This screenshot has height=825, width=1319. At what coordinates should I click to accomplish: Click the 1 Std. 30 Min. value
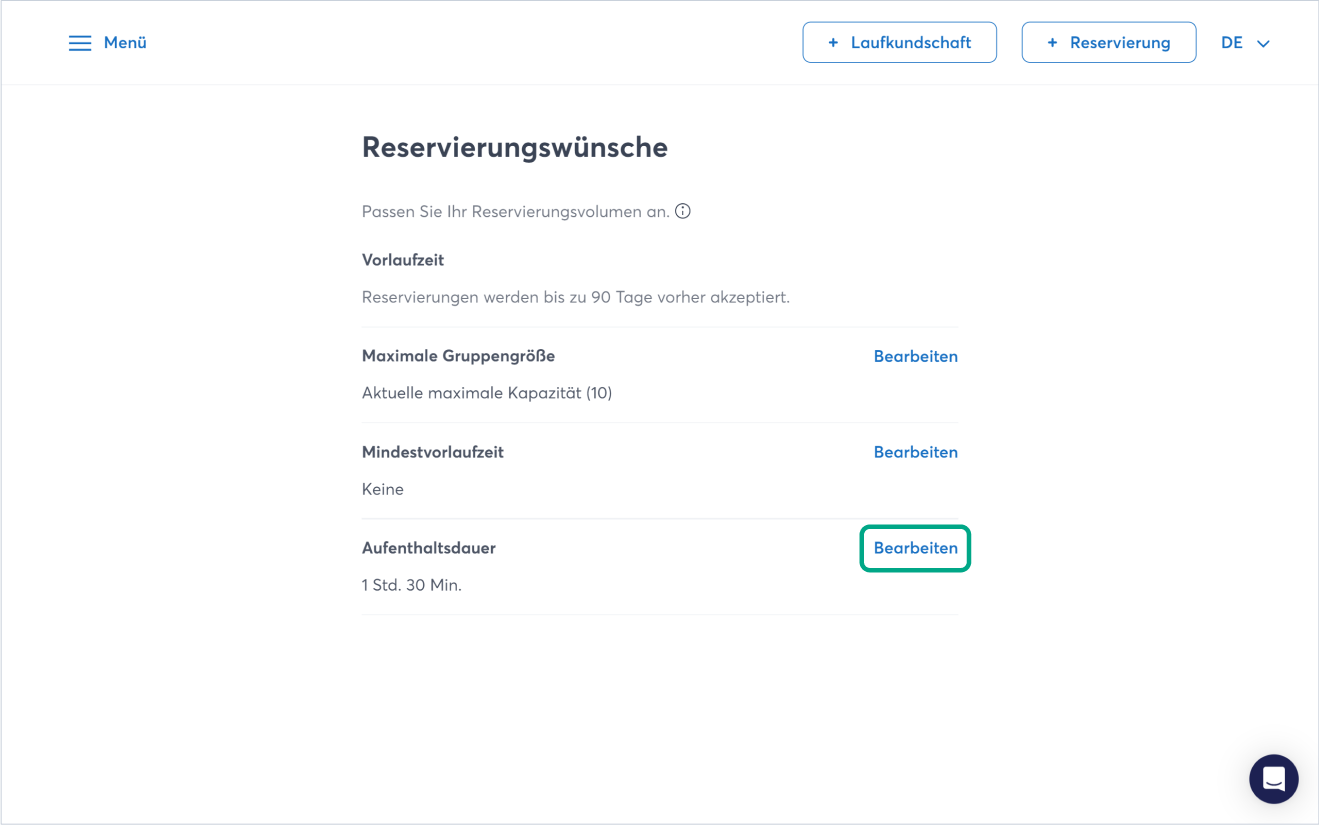tap(411, 585)
